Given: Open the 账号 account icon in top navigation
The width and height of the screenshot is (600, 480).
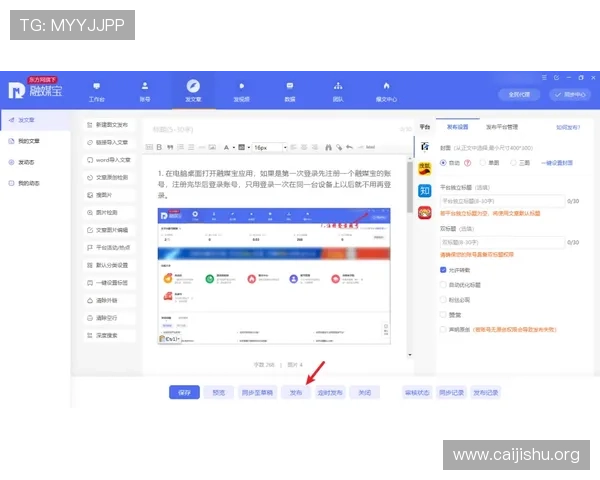Looking at the screenshot, I should (x=145, y=86).
